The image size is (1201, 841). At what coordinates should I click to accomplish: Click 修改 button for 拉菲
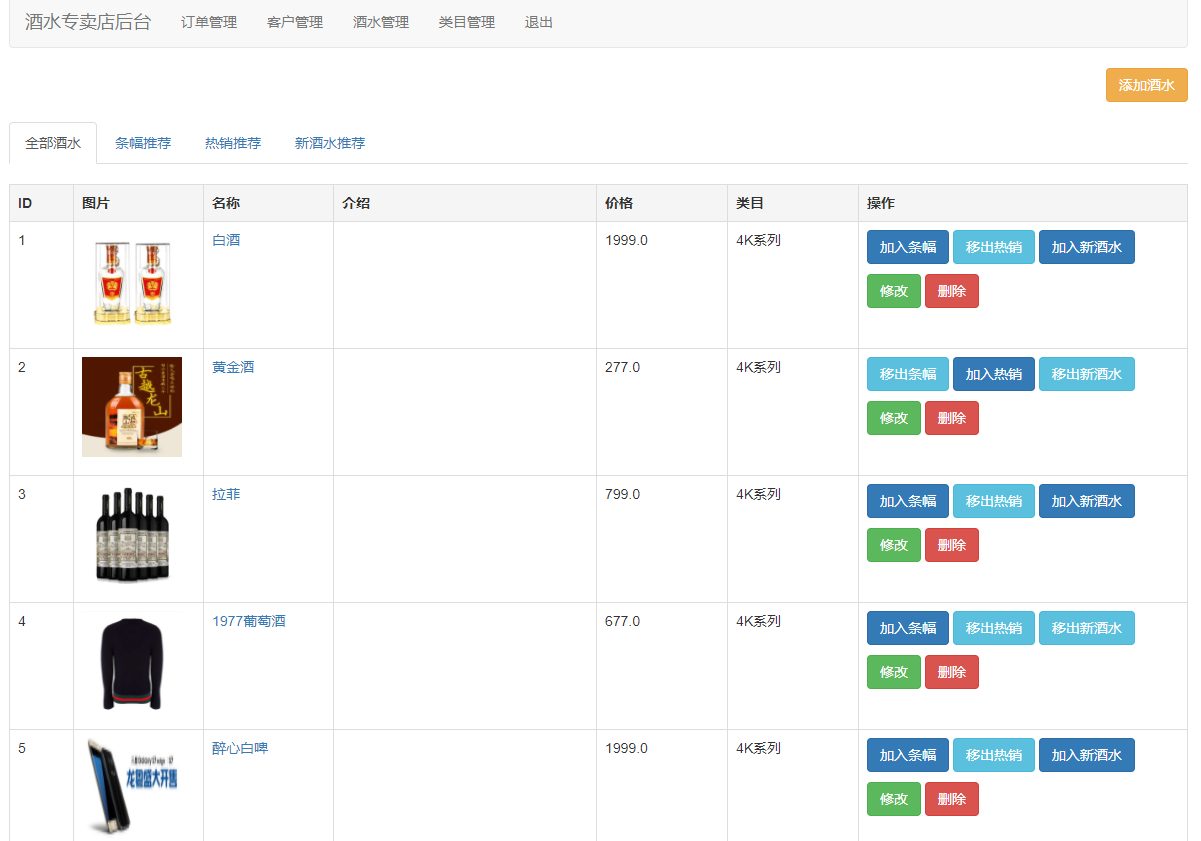click(893, 545)
